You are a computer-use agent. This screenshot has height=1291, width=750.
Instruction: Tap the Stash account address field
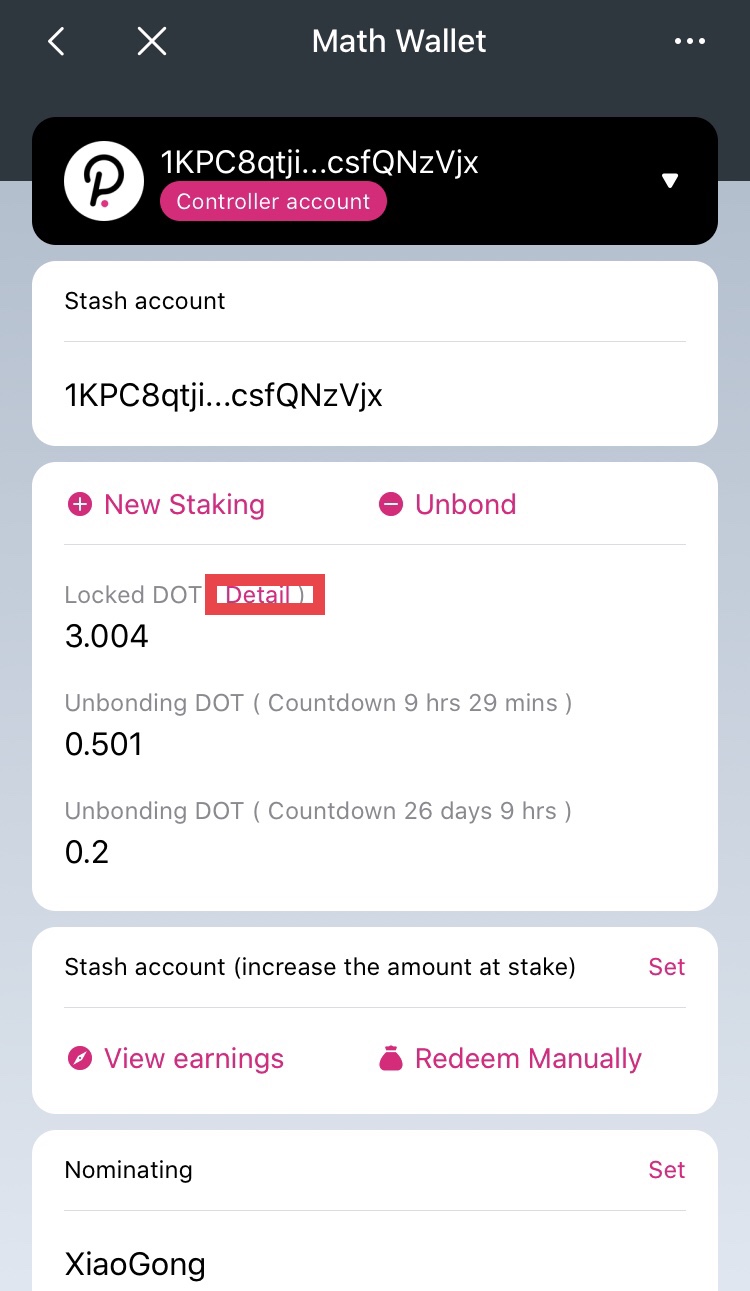223,395
